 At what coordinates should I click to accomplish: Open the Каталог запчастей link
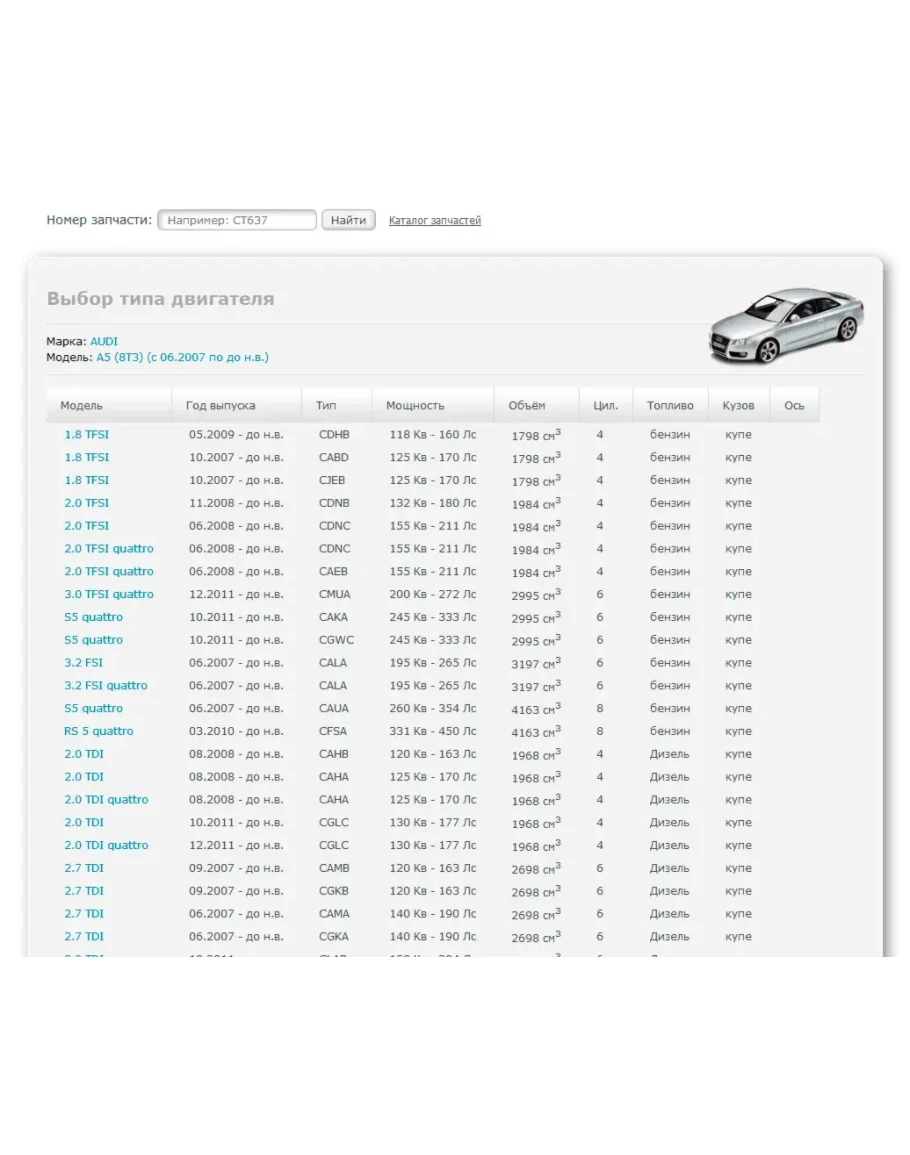coord(434,221)
